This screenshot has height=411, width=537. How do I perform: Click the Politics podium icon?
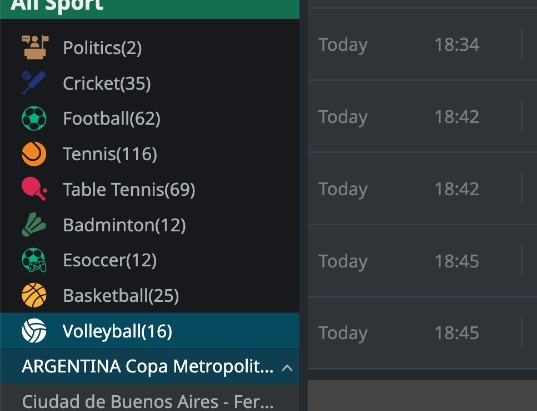tap(34, 47)
